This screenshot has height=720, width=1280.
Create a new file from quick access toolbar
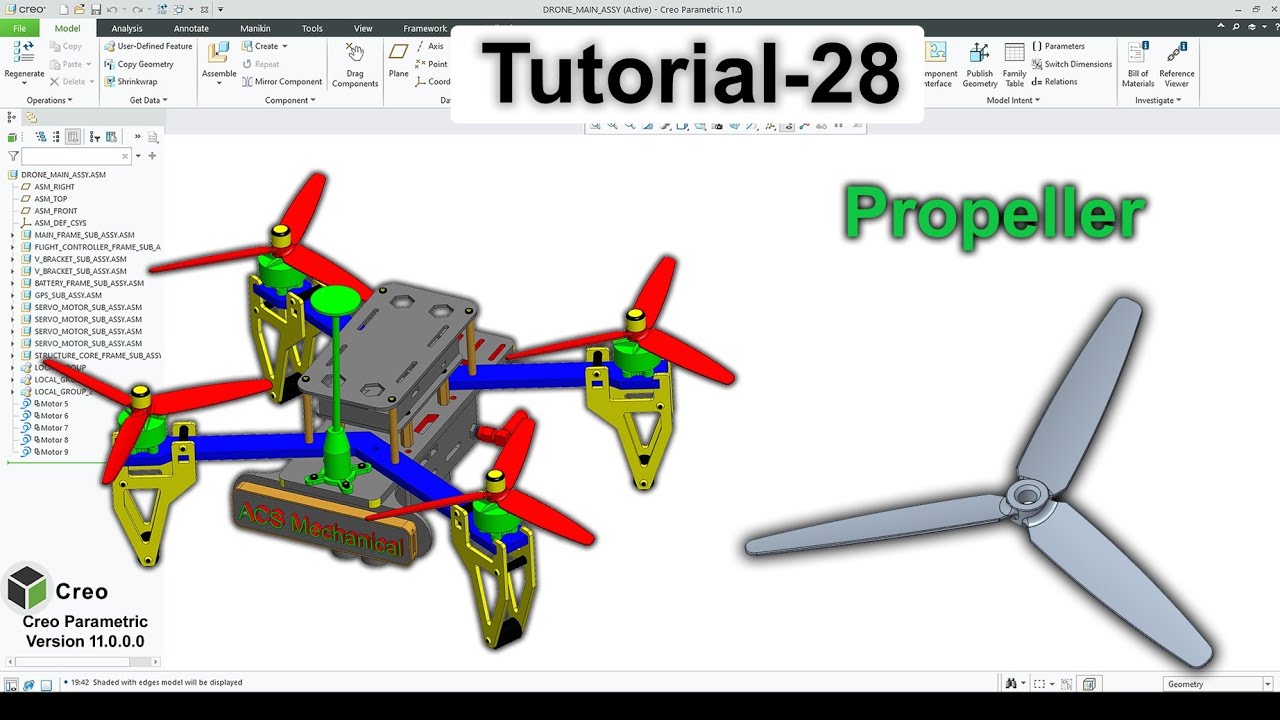62,9
